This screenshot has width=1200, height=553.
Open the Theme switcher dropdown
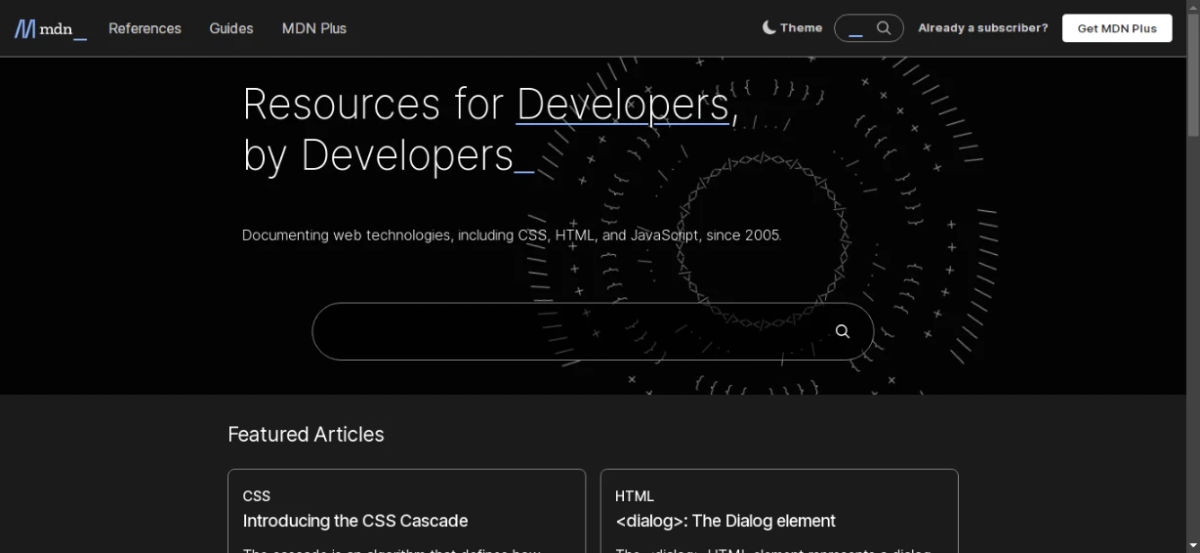point(792,28)
